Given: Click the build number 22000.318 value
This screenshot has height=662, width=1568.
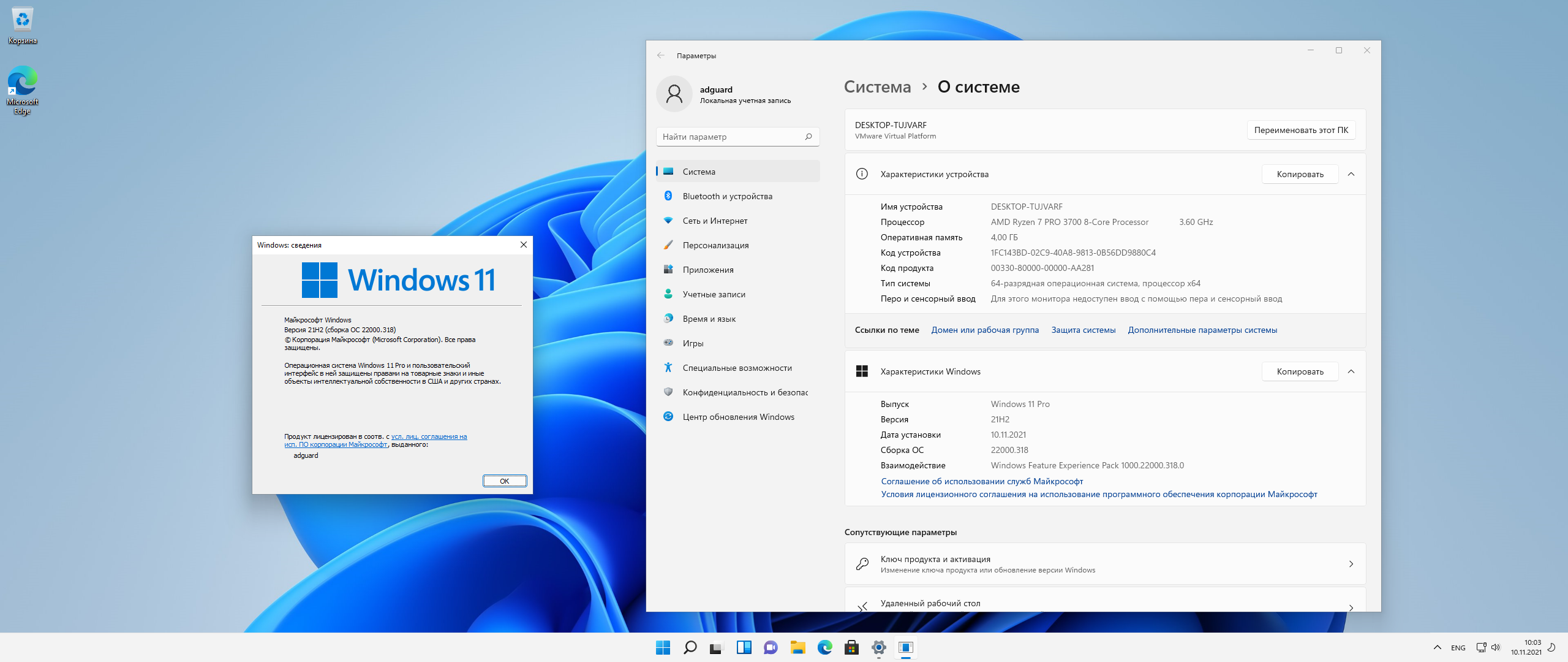Looking at the screenshot, I should point(1009,450).
